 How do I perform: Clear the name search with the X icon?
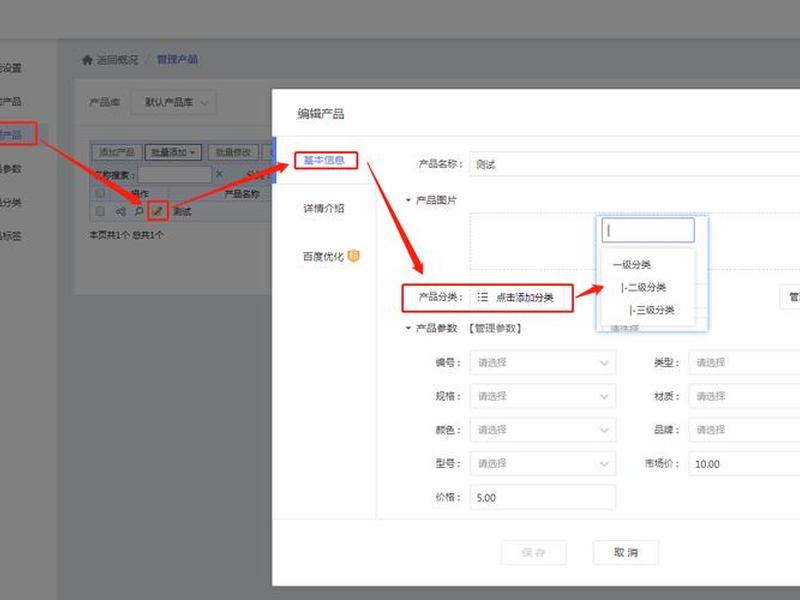pyautogui.click(x=219, y=174)
